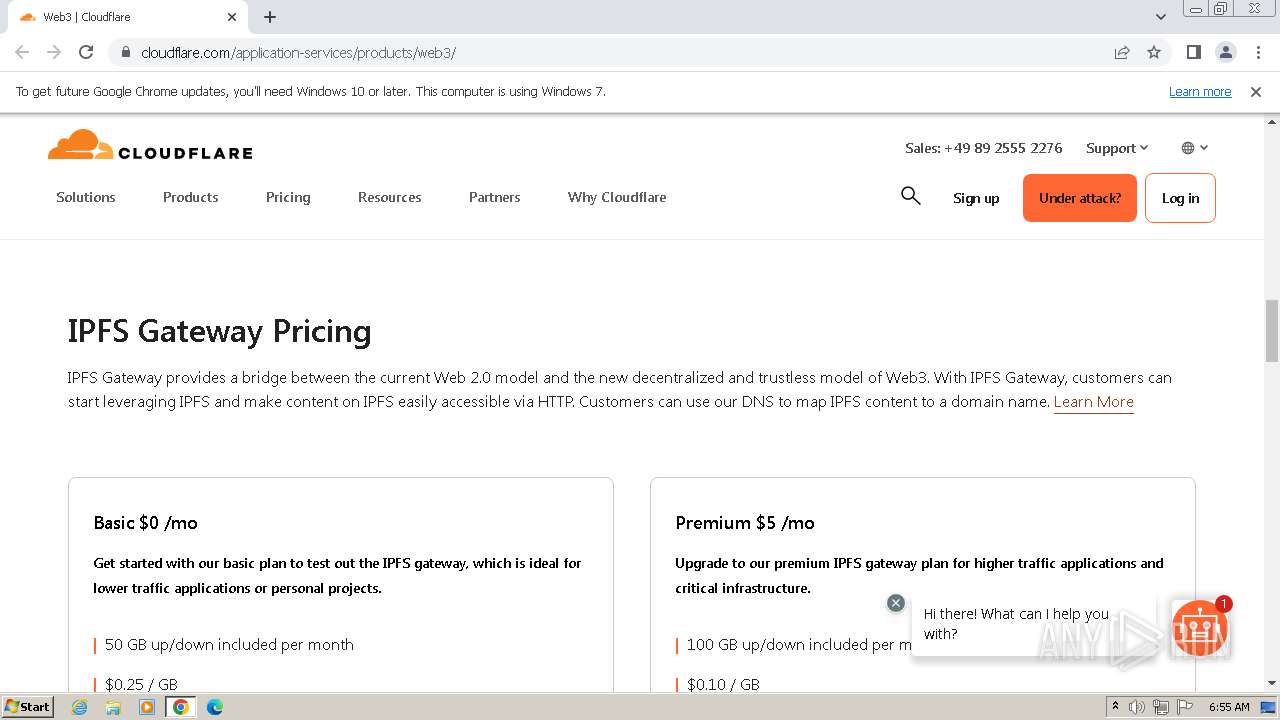This screenshot has width=1280, height=720.
Task: Open the Products menu
Action: [190, 197]
